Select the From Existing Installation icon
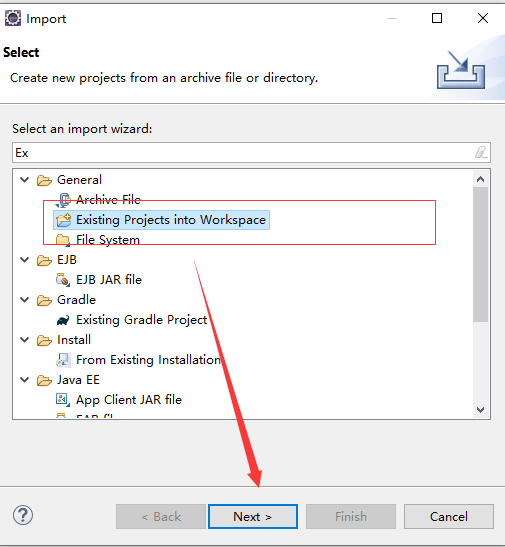Screen dimensions: 505x547 click(63, 360)
